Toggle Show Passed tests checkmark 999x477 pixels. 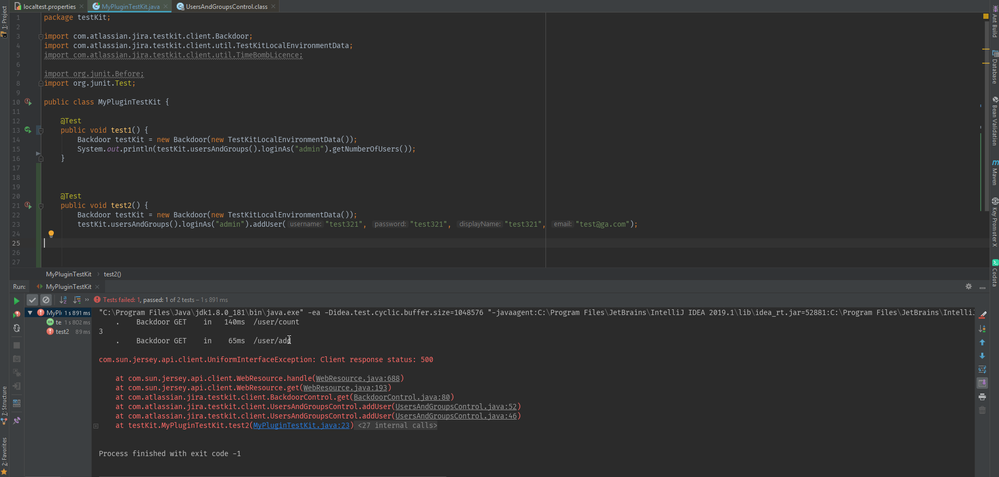point(32,300)
